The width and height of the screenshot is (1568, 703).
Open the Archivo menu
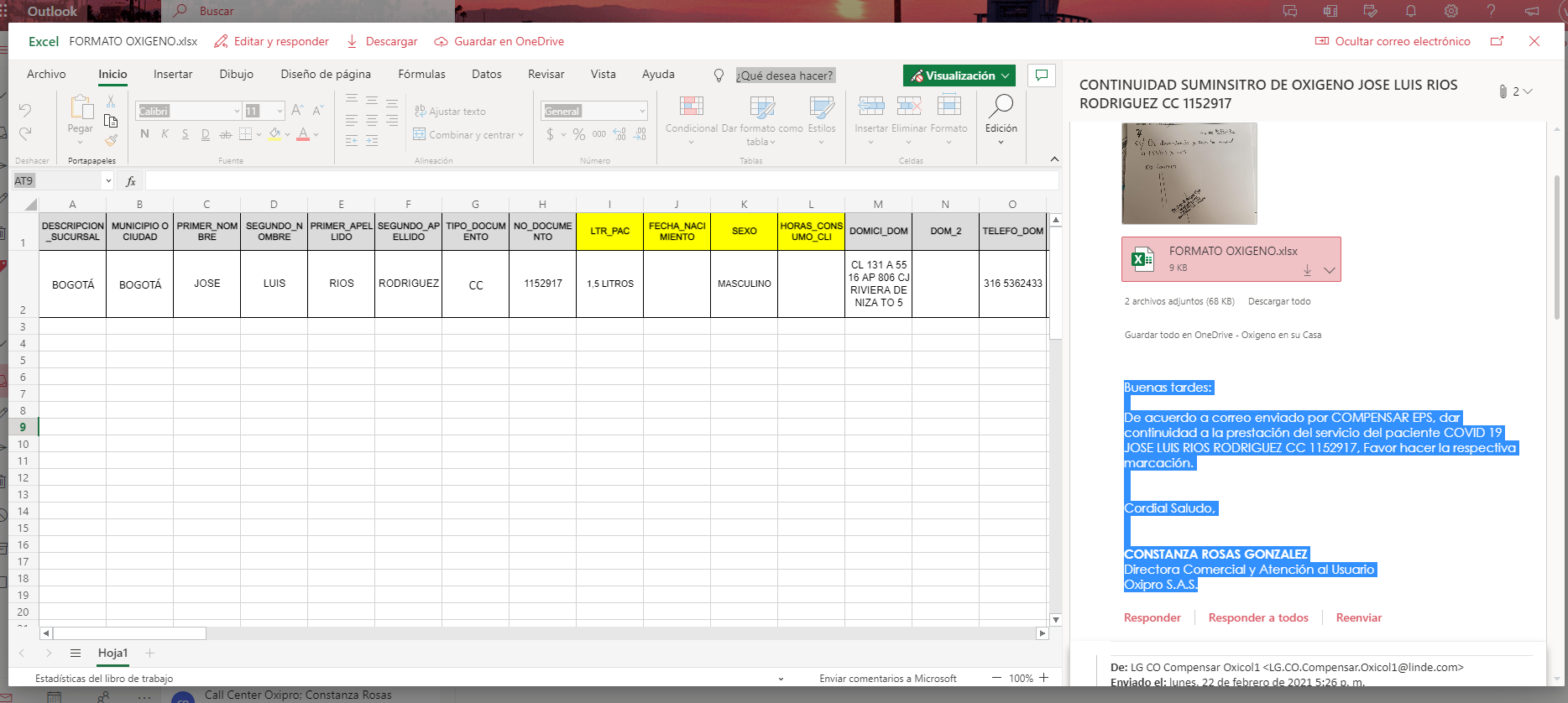46,74
